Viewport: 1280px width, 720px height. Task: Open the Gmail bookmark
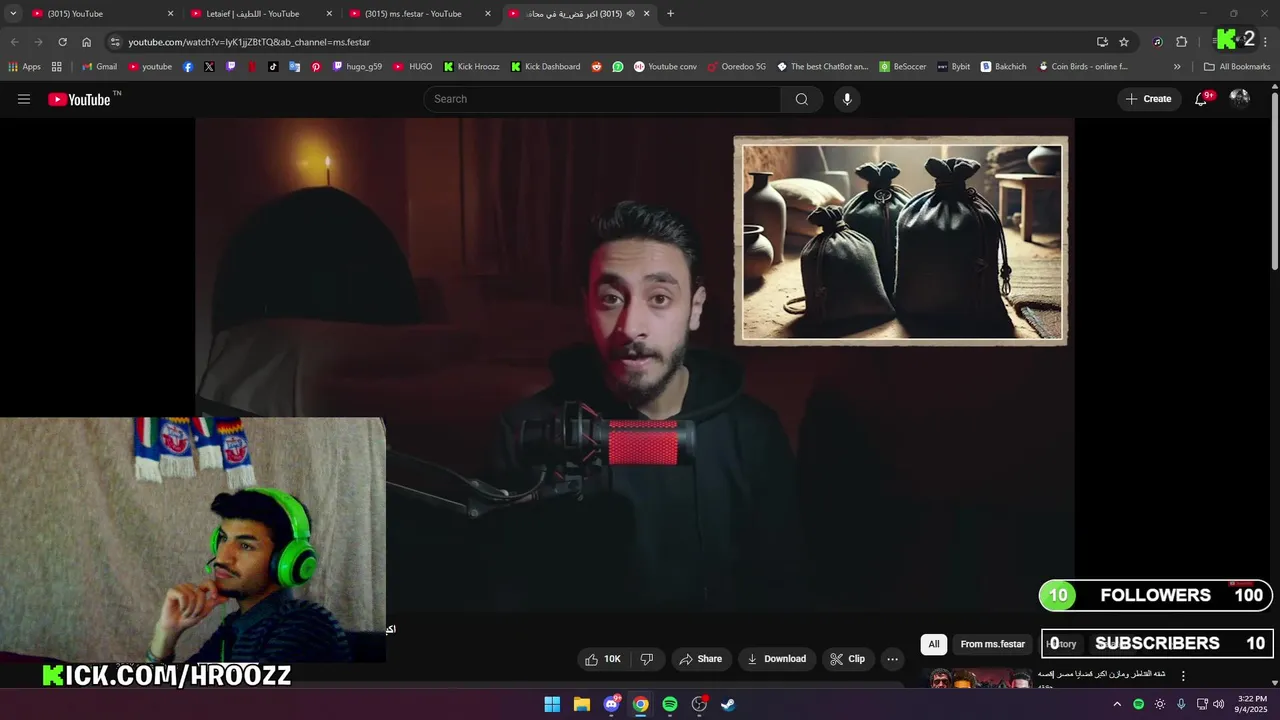[x=99, y=67]
